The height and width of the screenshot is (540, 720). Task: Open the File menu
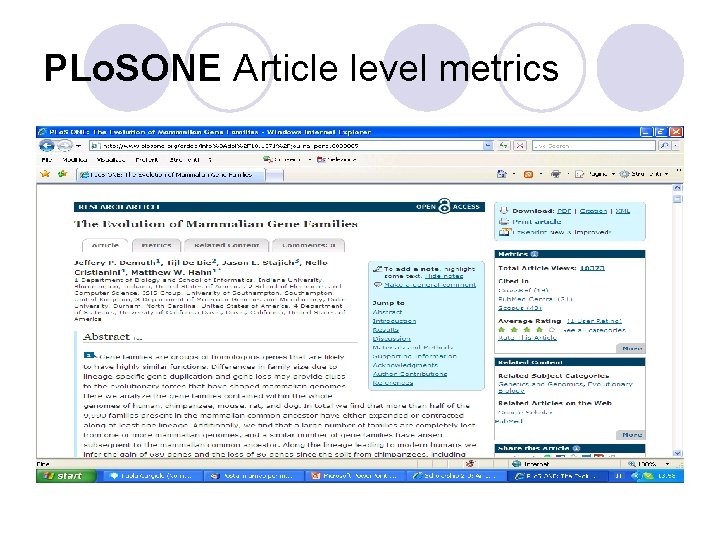pos(46,160)
